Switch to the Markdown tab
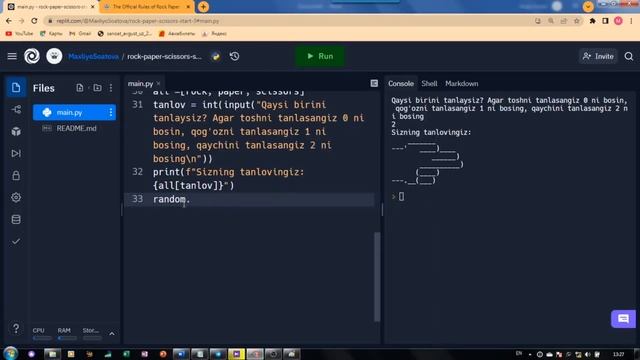The width and height of the screenshot is (640, 360). [x=462, y=83]
